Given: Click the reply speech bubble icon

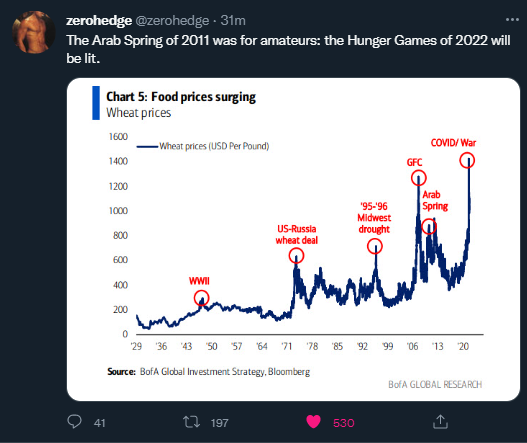Looking at the screenshot, I should (74, 421).
